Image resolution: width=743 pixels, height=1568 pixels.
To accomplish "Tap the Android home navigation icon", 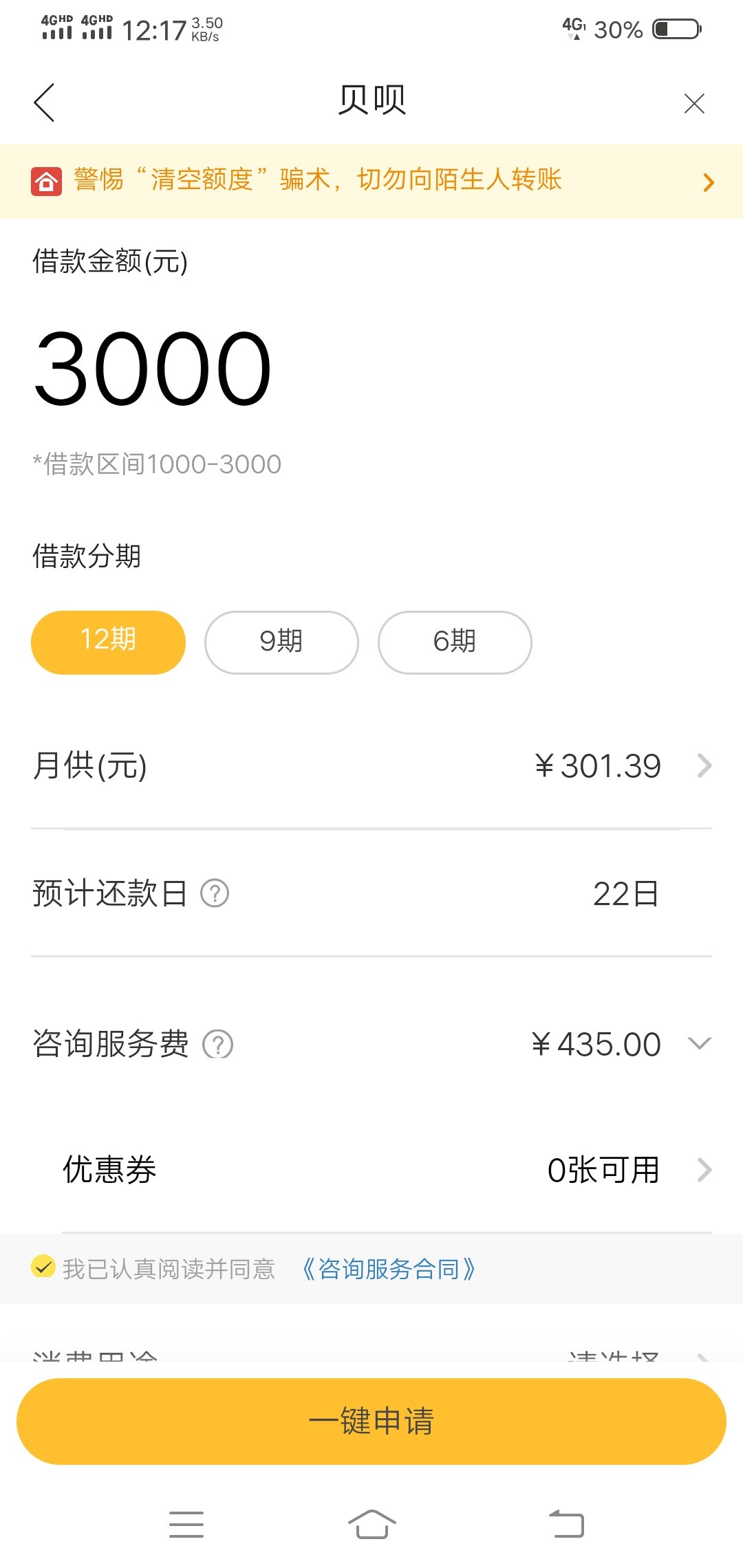I will (371, 1524).
